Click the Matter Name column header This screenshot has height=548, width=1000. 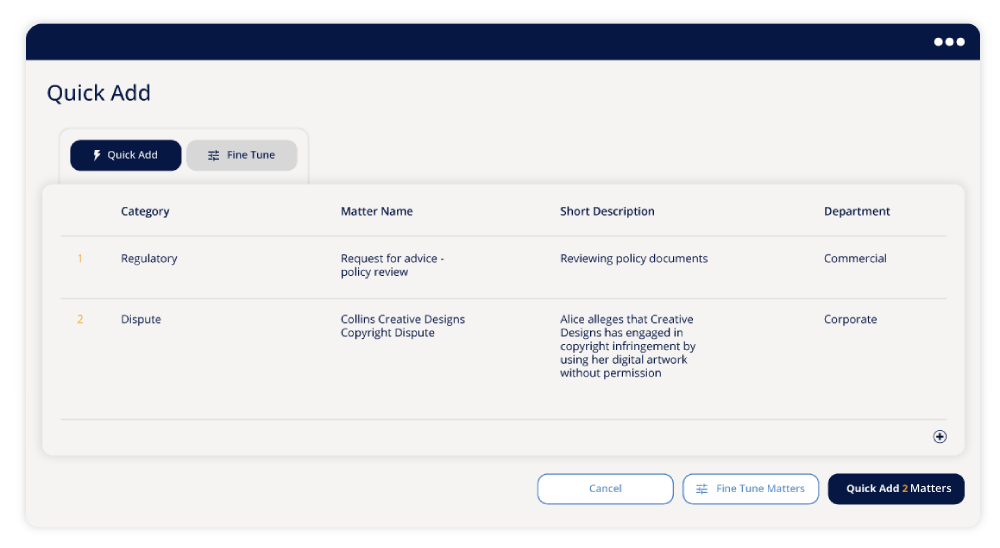tap(376, 212)
